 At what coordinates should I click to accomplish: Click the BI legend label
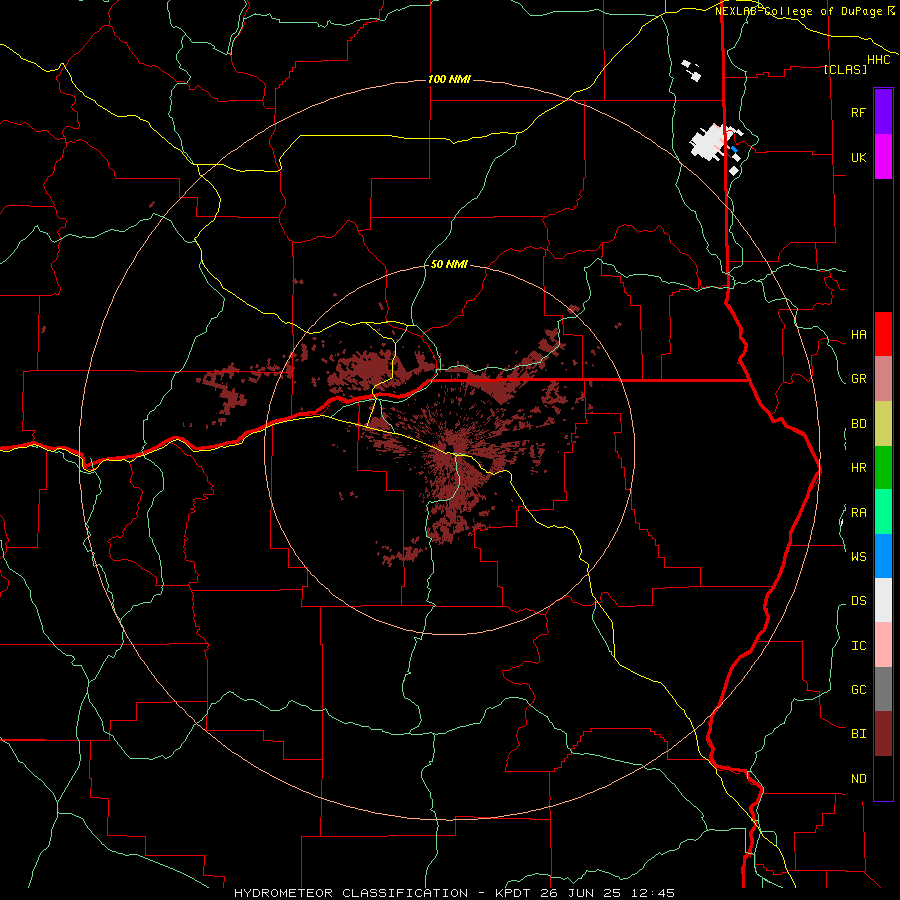click(x=858, y=734)
